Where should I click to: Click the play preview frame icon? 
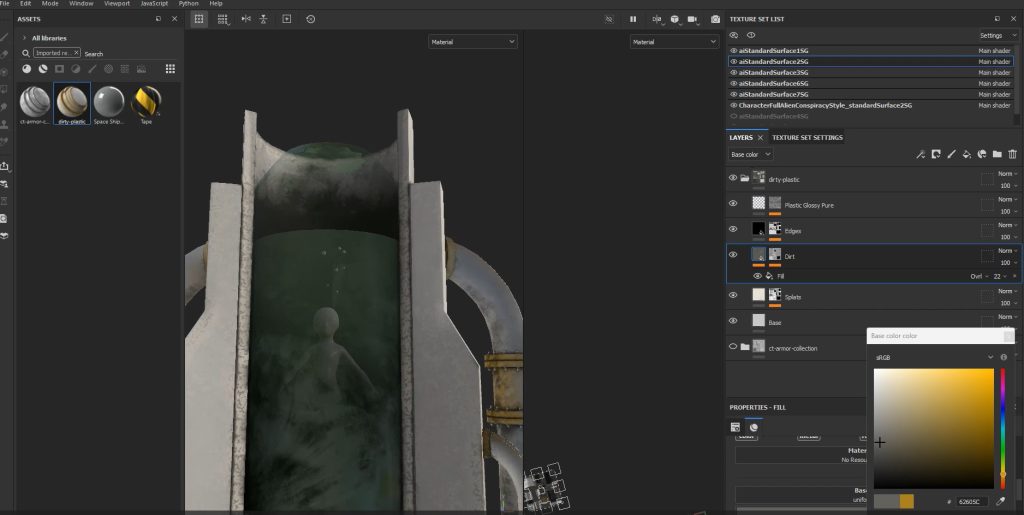(287, 19)
